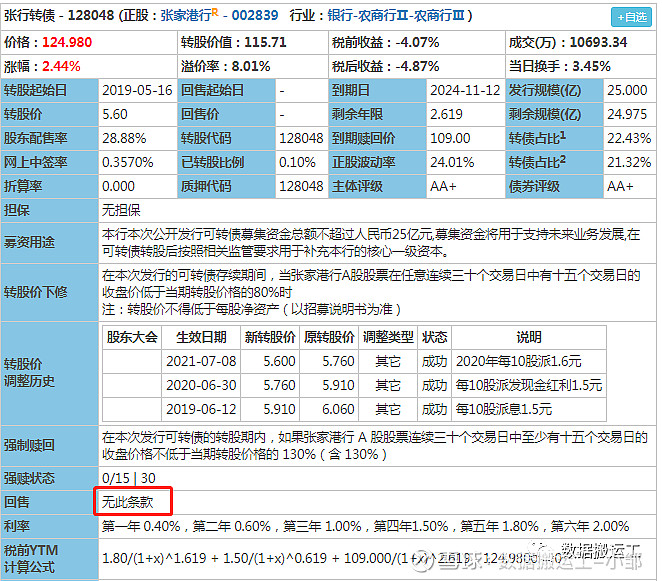Click the 转股价 value 5.60
The width and height of the screenshot is (662, 581).
point(115,114)
